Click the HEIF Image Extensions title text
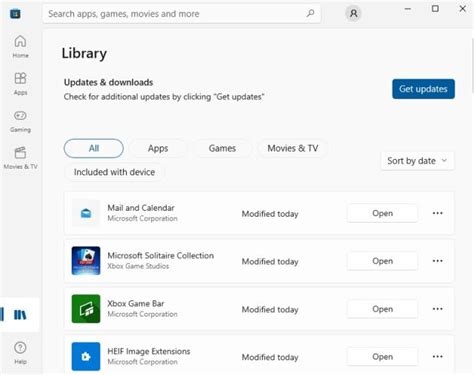The image size is (474, 375). pyautogui.click(x=149, y=351)
